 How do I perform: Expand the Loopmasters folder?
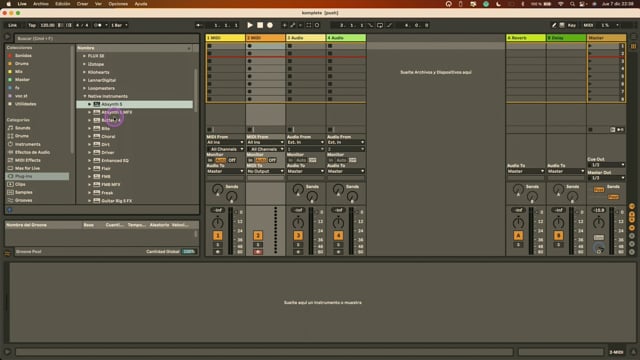[x=84, y=88]
